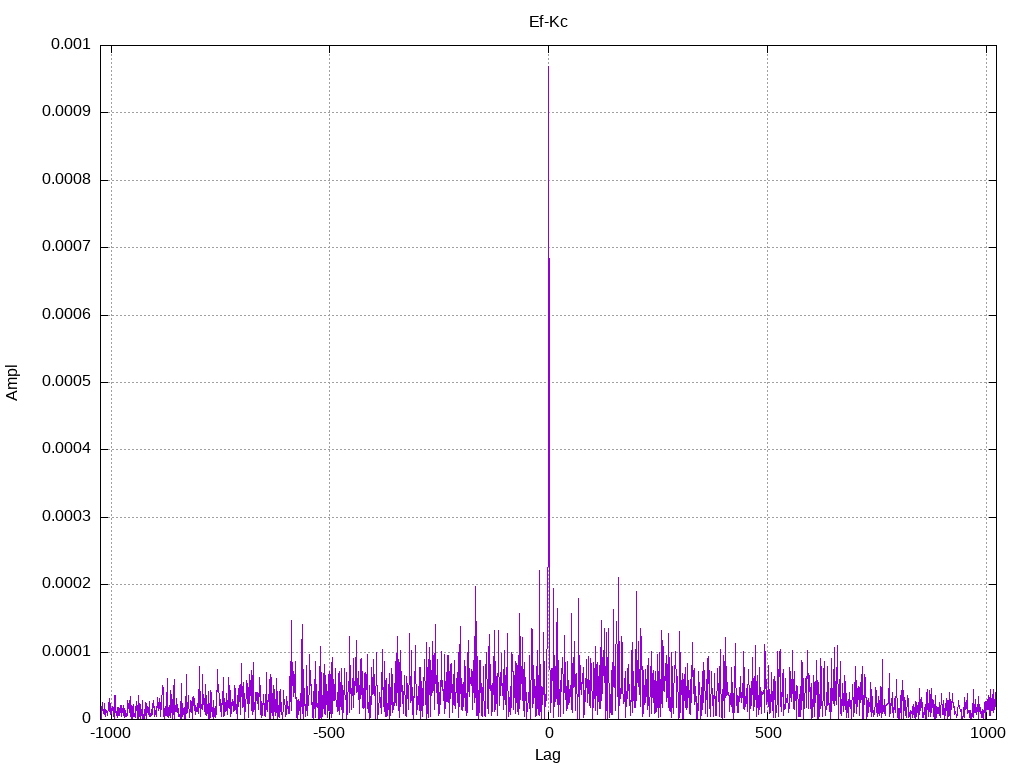Viewport: 1024px width, 768px height.
Task: Click the 0.0004 y-axis tick label
Action: 66,449
